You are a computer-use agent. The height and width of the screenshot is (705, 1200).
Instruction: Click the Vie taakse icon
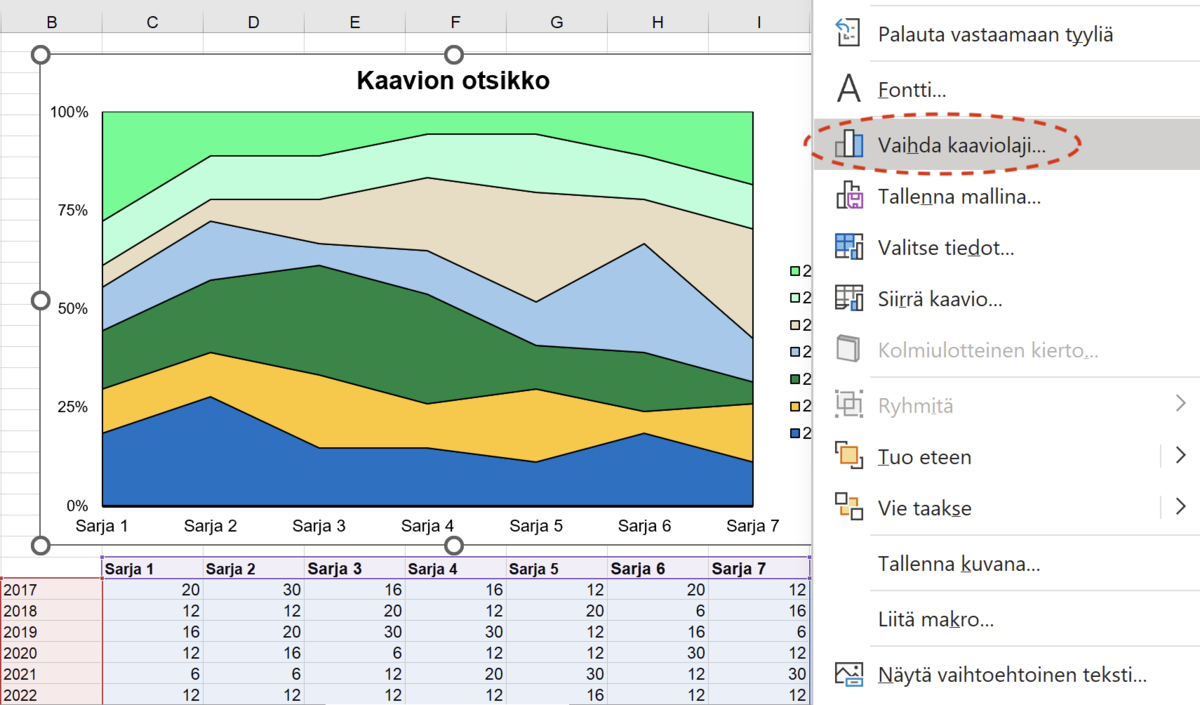click(x=849, y=507)
